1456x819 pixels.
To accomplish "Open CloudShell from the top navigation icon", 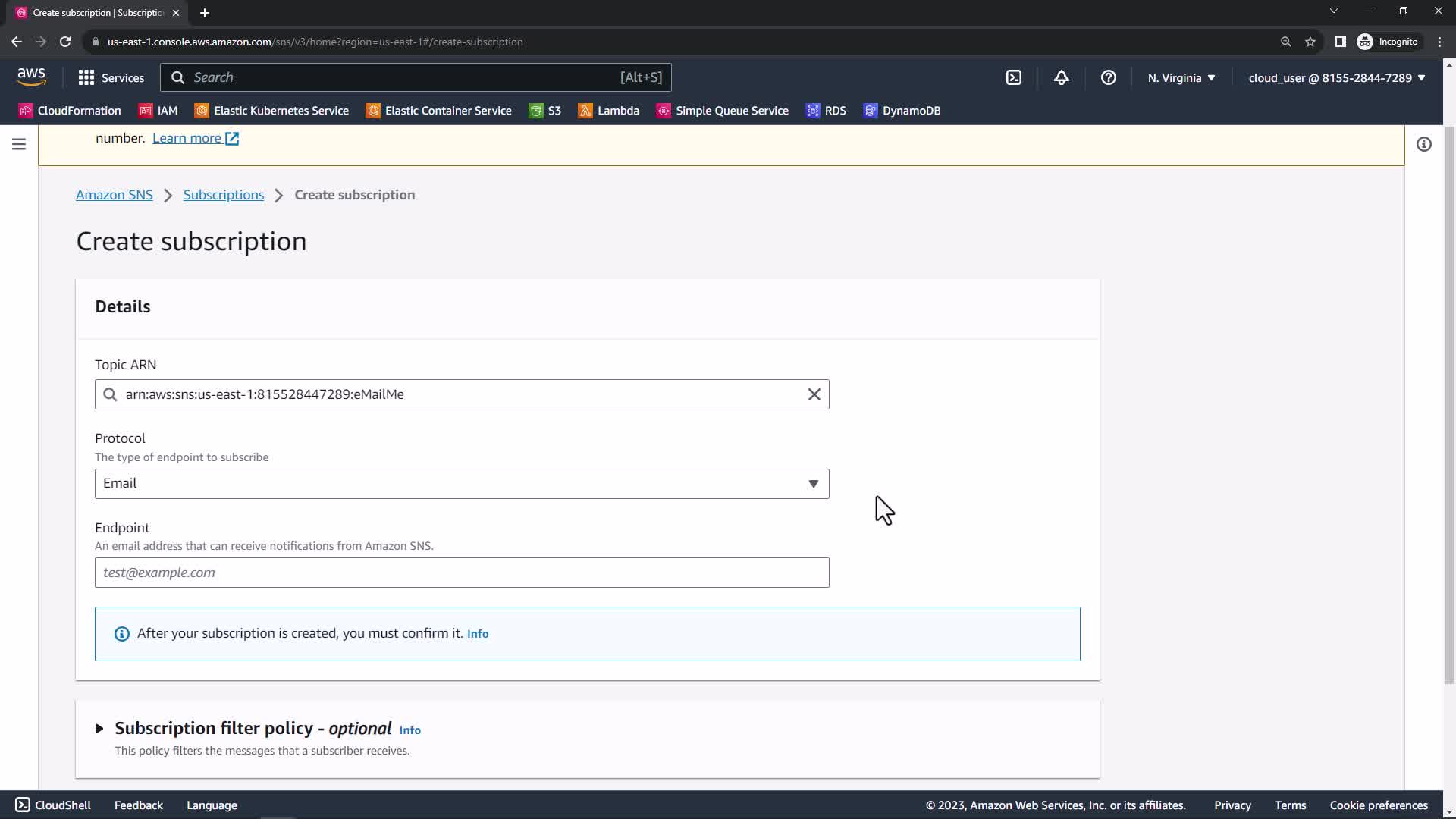I will pyautogui.click(x=1014, y=77).
